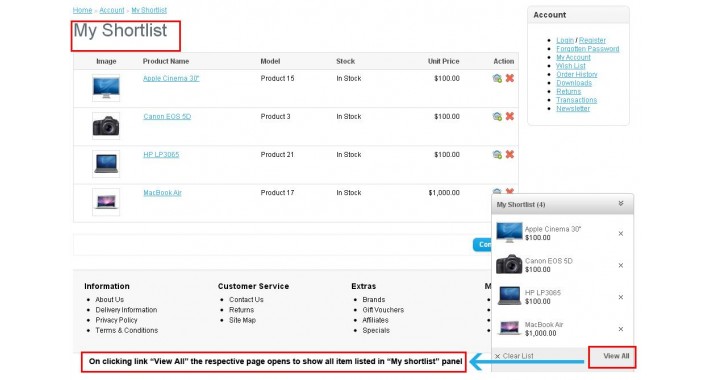Remove Canon EOS 5D from shortlist panel
This screenshot has height=380, width=710.
621,265
